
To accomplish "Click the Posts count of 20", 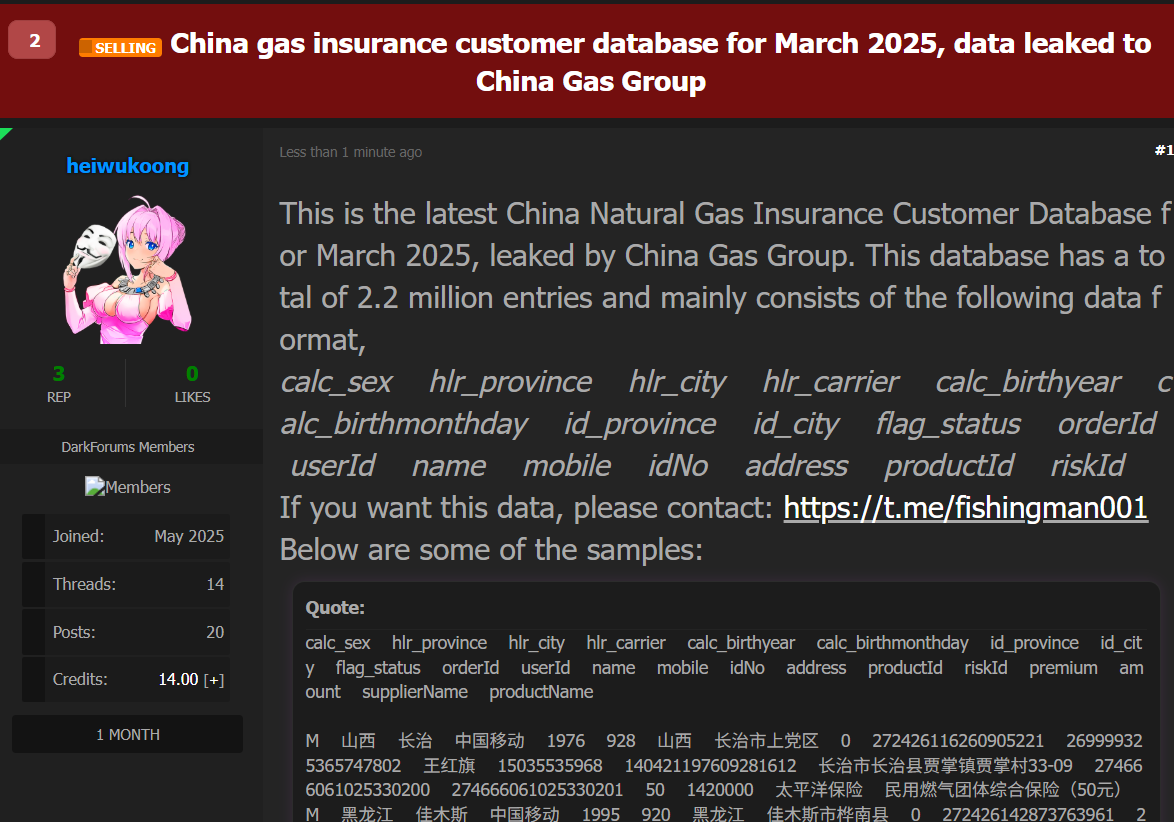I will [x=215, y=632].
